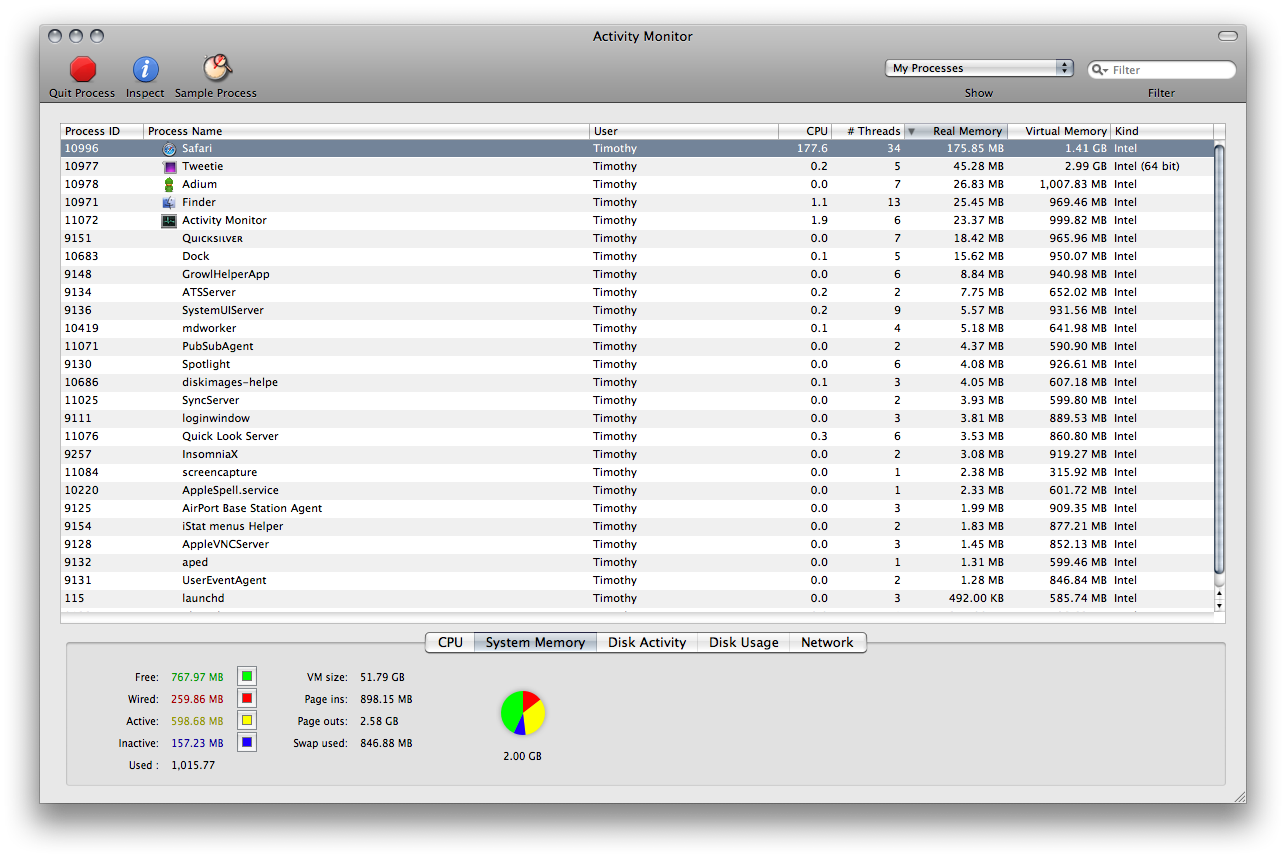Switch to the CPU tab

pyautogui.click(x=450, y=642)
